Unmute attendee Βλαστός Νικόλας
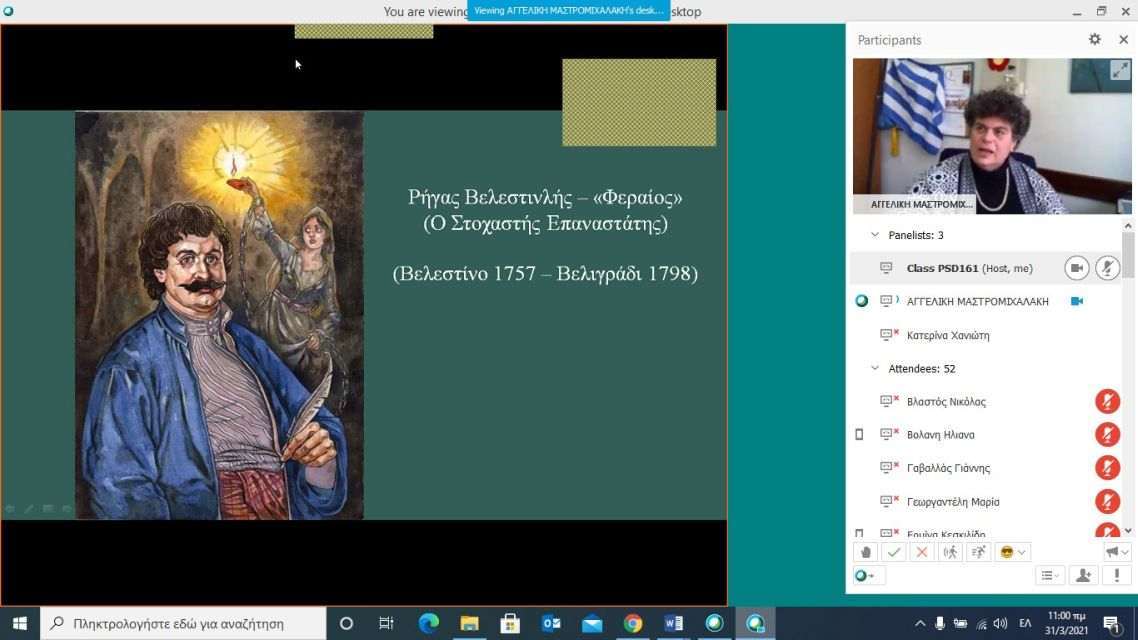Image resolution: width=1138 pixels, height=640 pixels. [x=1107, y=401]
